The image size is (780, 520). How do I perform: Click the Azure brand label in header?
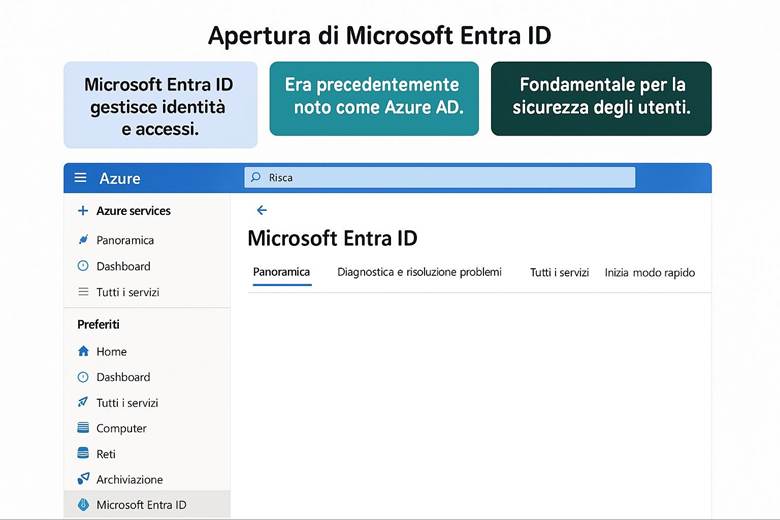(x=120, y=178)
